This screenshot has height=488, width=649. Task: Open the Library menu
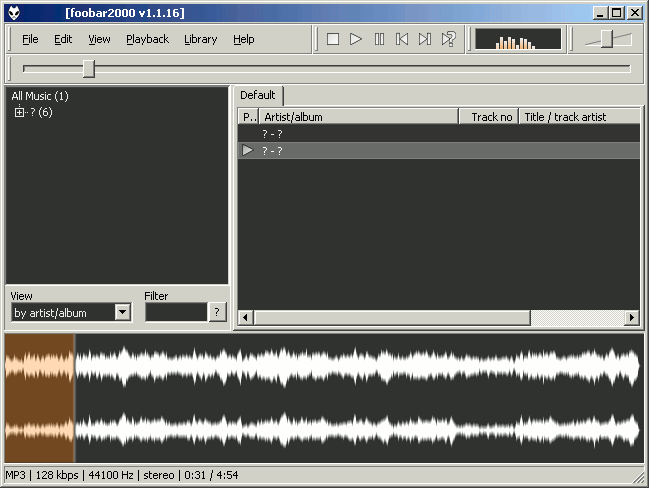pyautogui.click(x=200, y=39)
